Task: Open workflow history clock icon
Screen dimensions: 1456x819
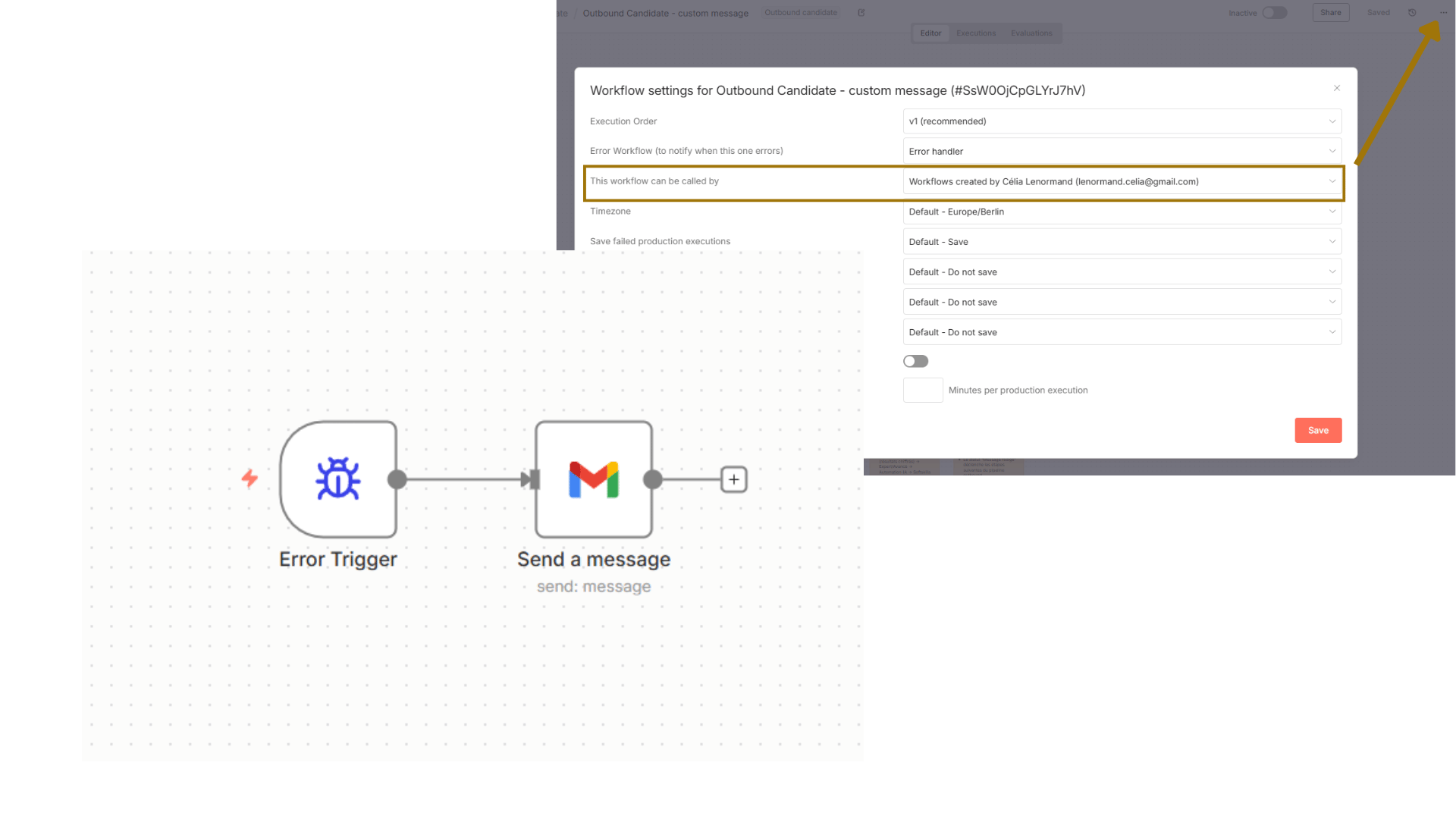Action: pos(1412,13)
